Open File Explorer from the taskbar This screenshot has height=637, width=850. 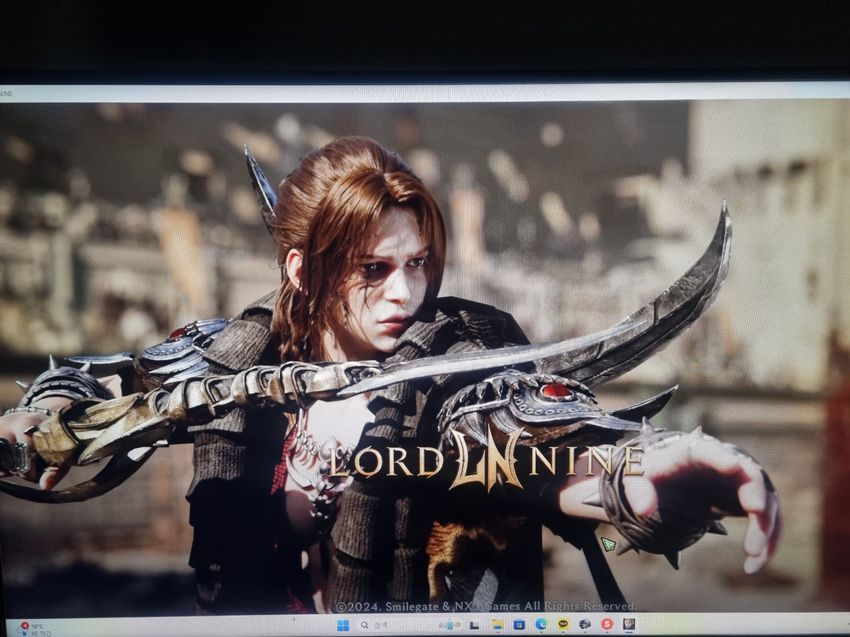click(x=497, y=625)
